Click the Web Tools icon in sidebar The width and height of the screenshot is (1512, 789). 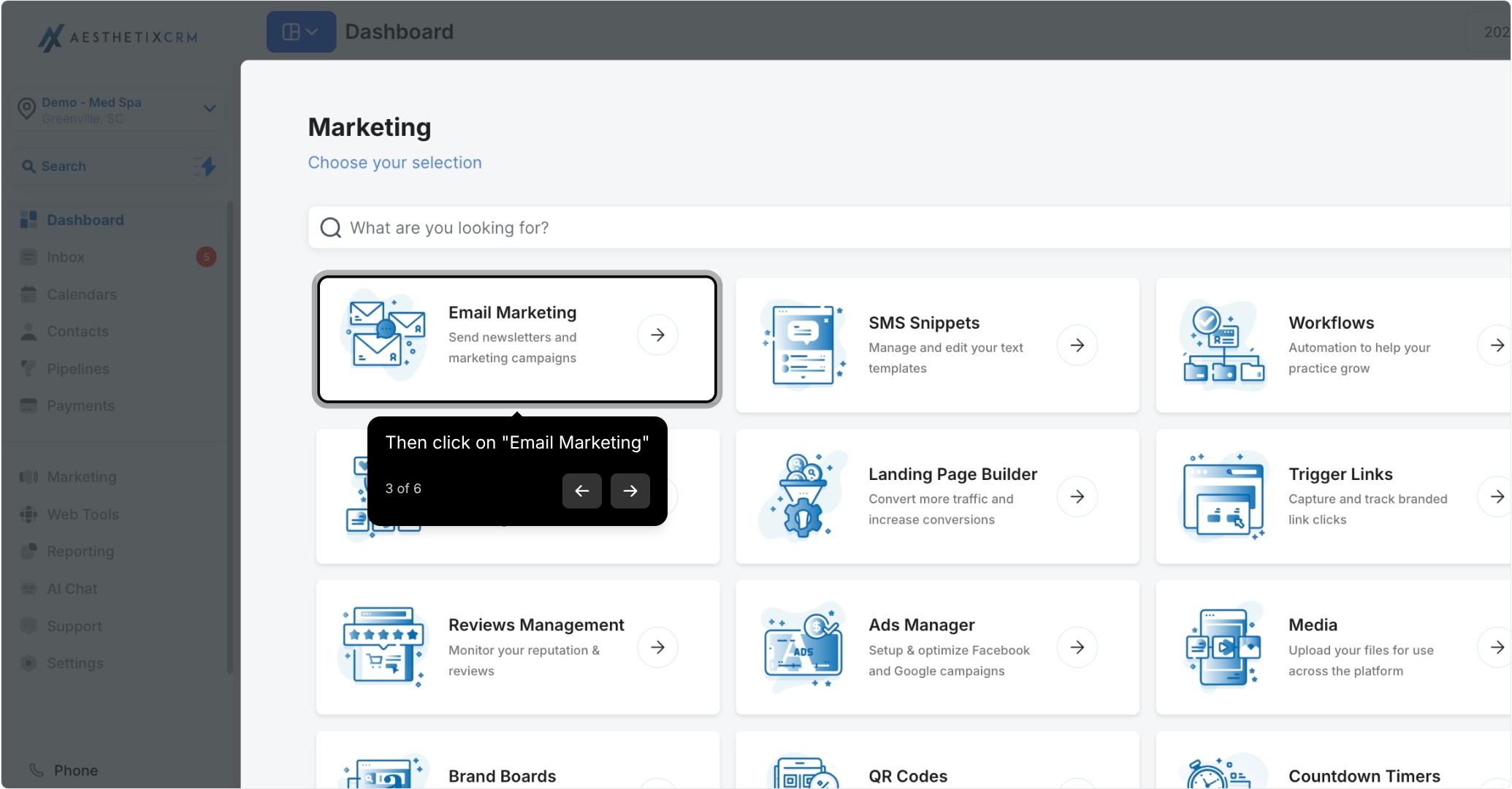[x=28, y=514]
